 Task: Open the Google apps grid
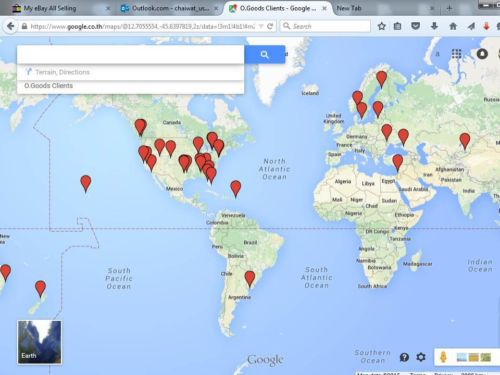coord(457,54)
